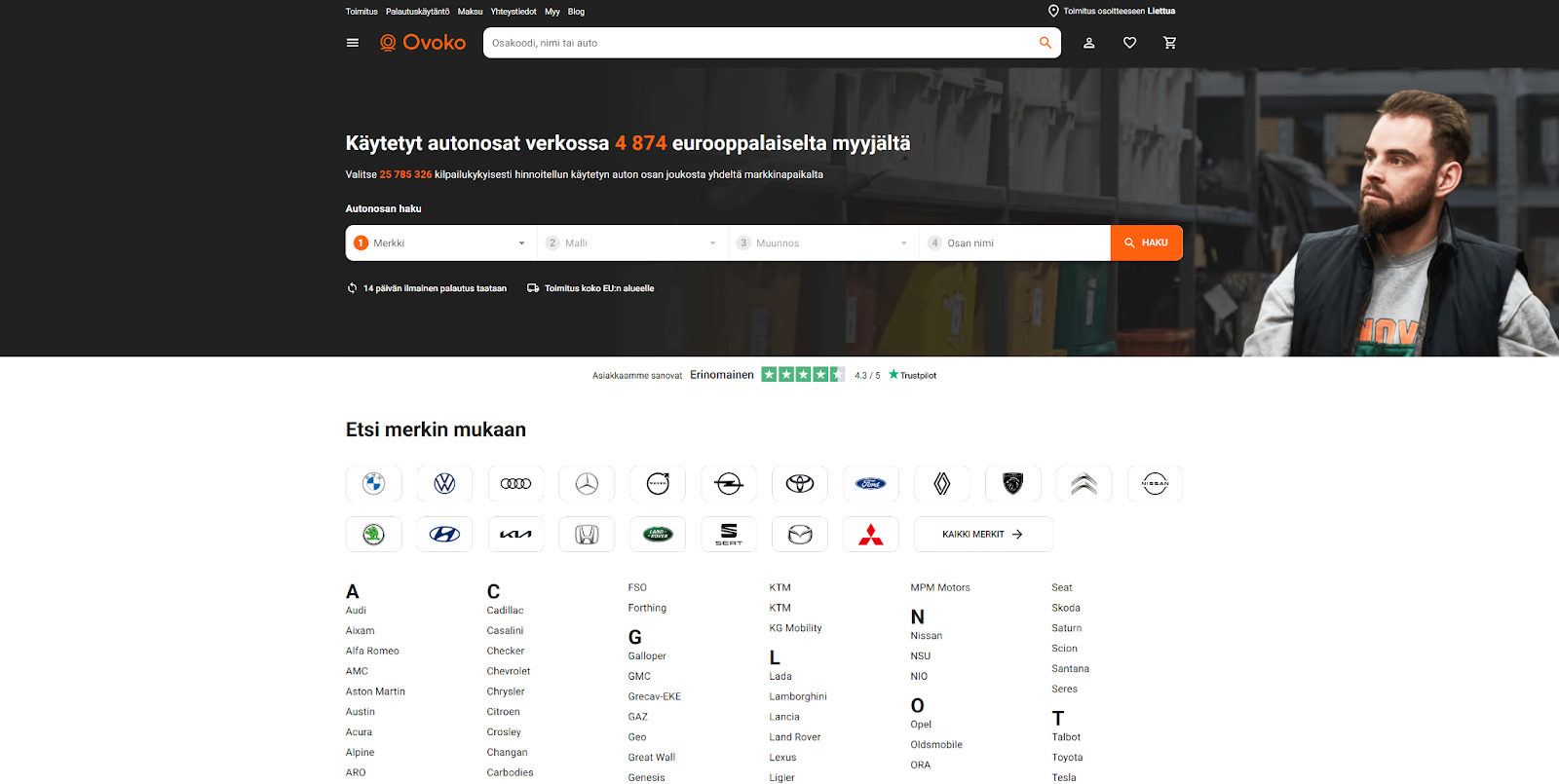Select the Kia brand logo
Image resolution: width=1559 pixels, height=784 pixels.
(515, 535)
